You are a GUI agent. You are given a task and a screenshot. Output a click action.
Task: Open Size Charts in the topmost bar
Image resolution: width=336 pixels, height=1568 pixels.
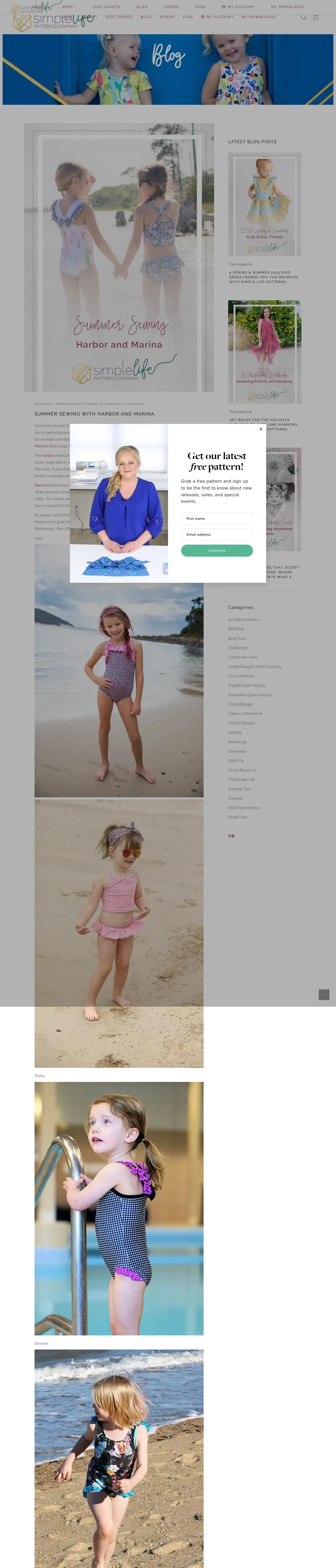pyautogui.click(x=107, y=7)
